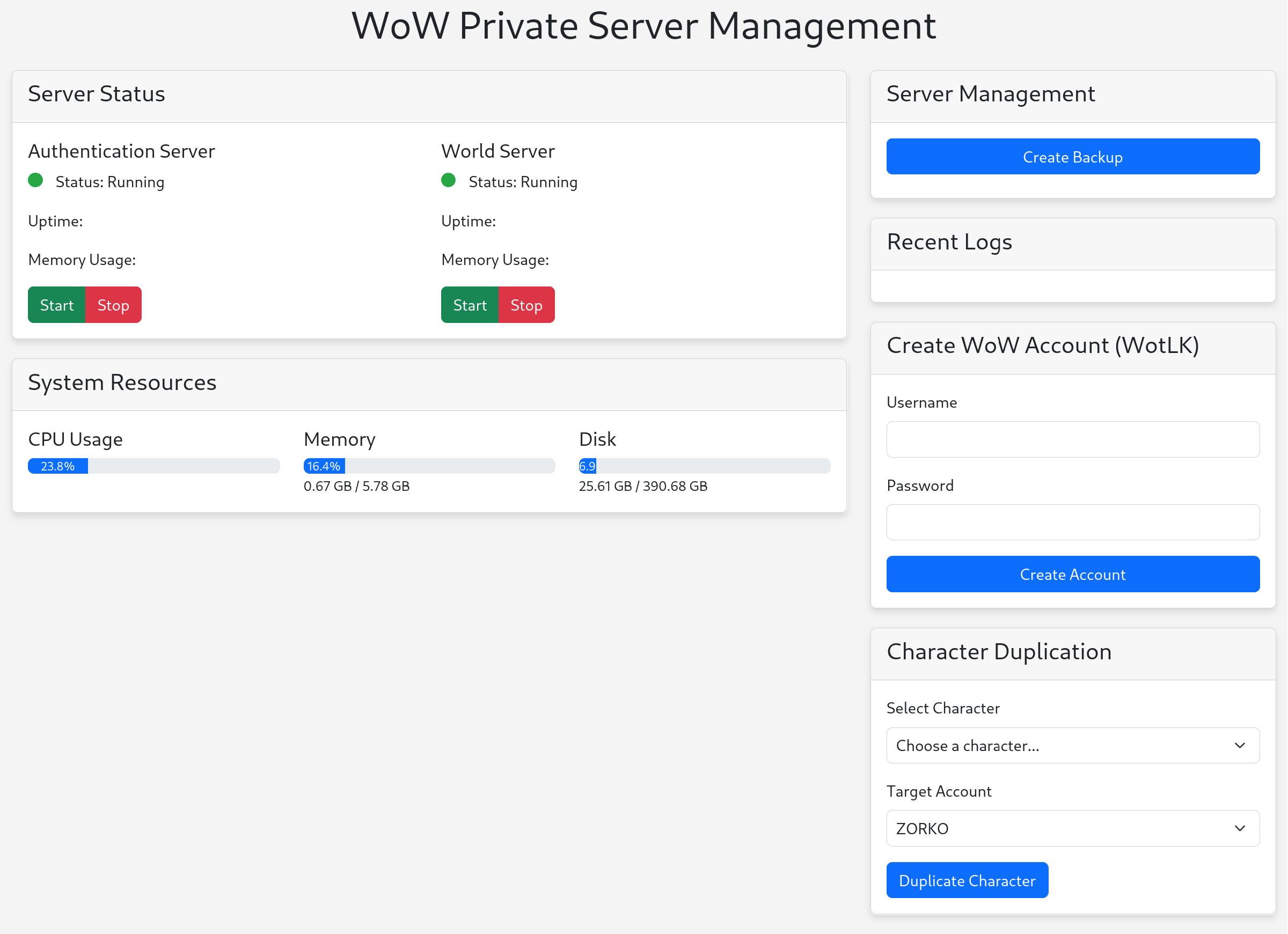Click the System Resources card header
1288x934 pixels.
point(429,383)
